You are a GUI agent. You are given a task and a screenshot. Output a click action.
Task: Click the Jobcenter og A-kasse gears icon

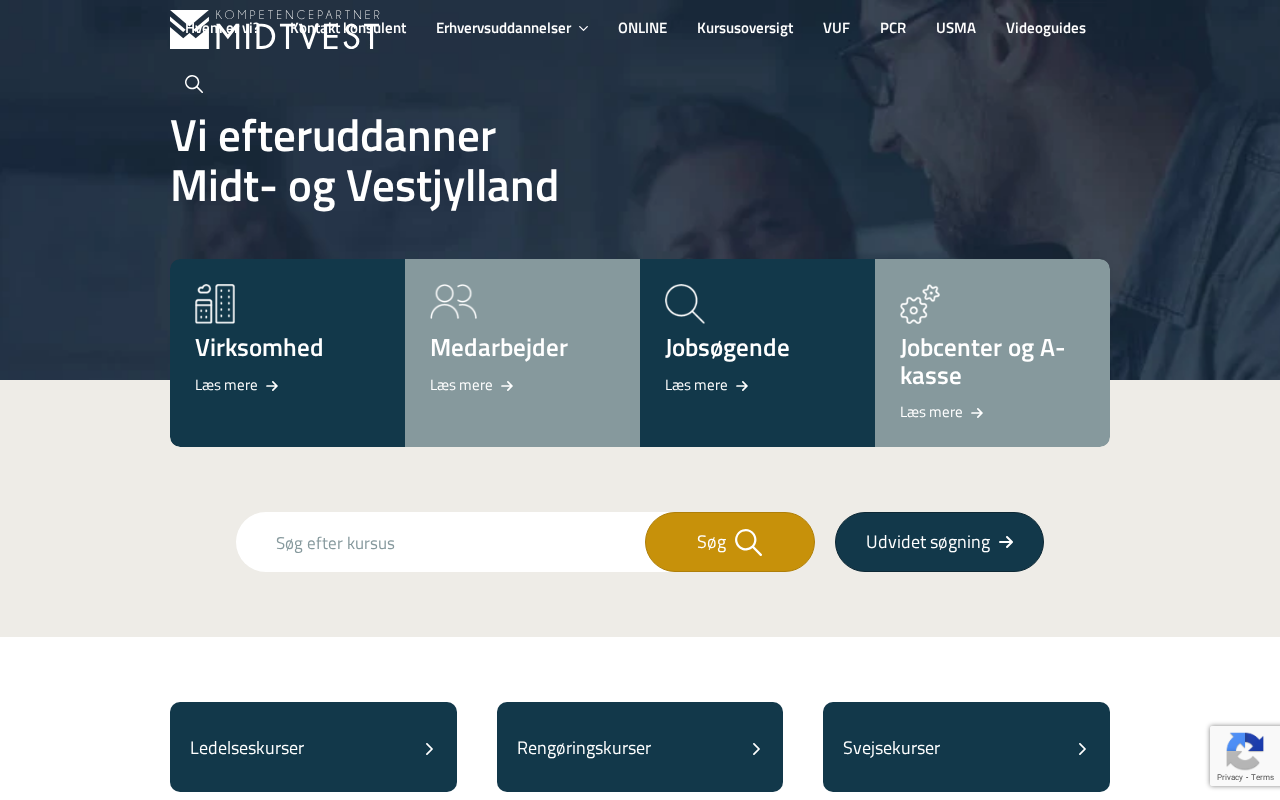[920, 304]
